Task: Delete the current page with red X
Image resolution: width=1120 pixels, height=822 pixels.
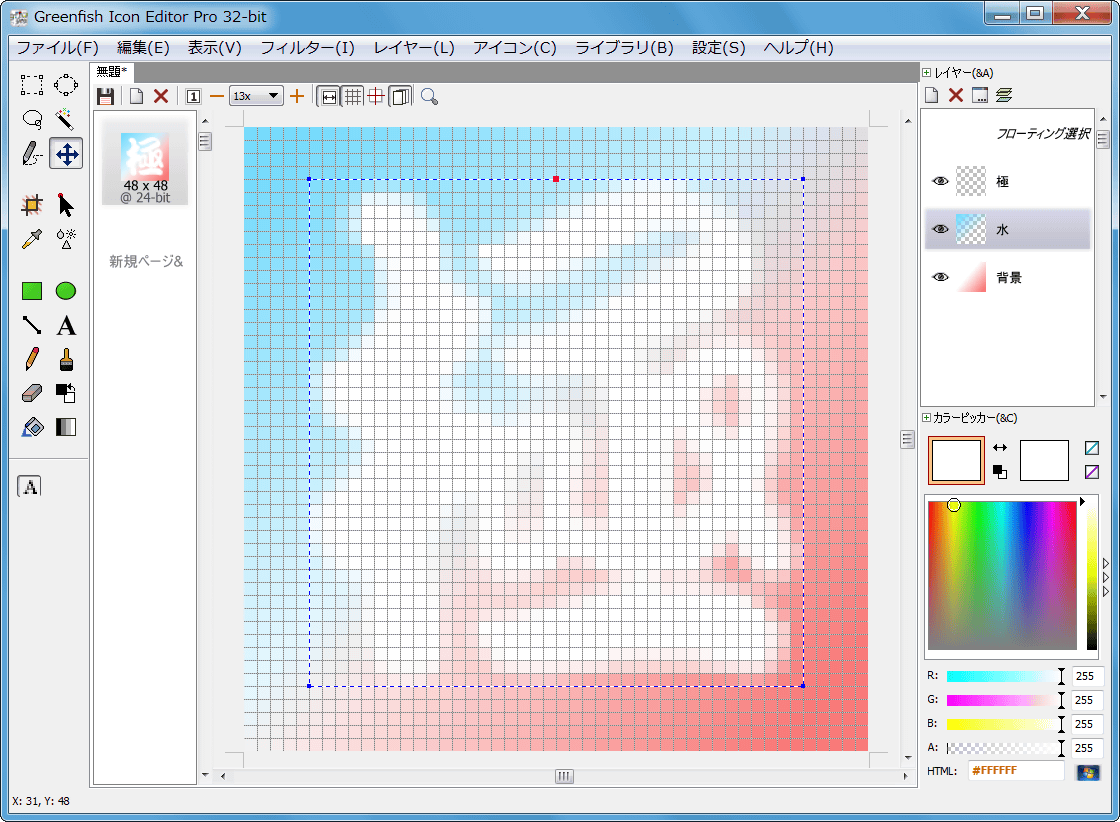Action: click(161, 96)
